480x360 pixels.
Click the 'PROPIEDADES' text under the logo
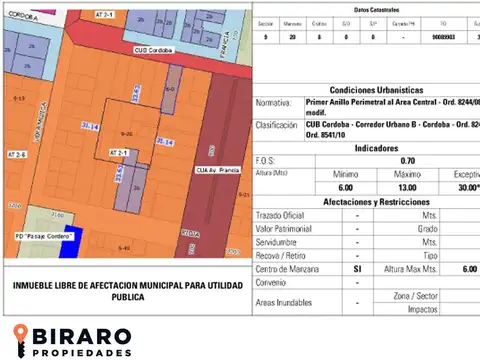point(82,353)
